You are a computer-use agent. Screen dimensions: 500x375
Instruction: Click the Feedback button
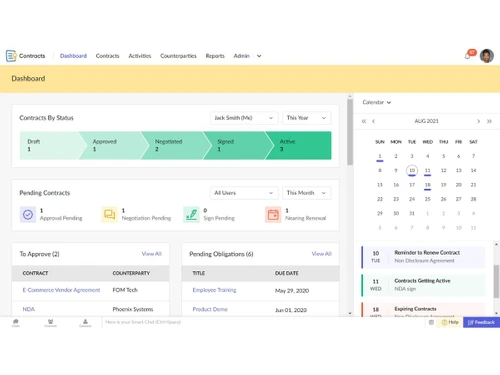[481, 322]
